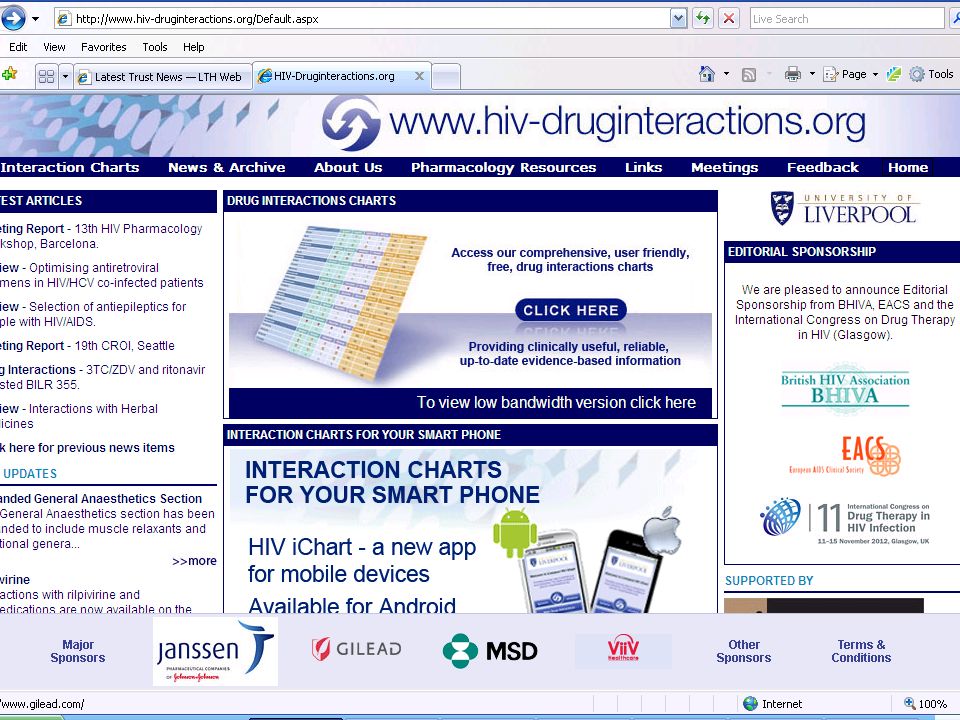This screenshot has width=960, height=720.
Task: Click the Live Search input box
Action: (x=847, y=19)
